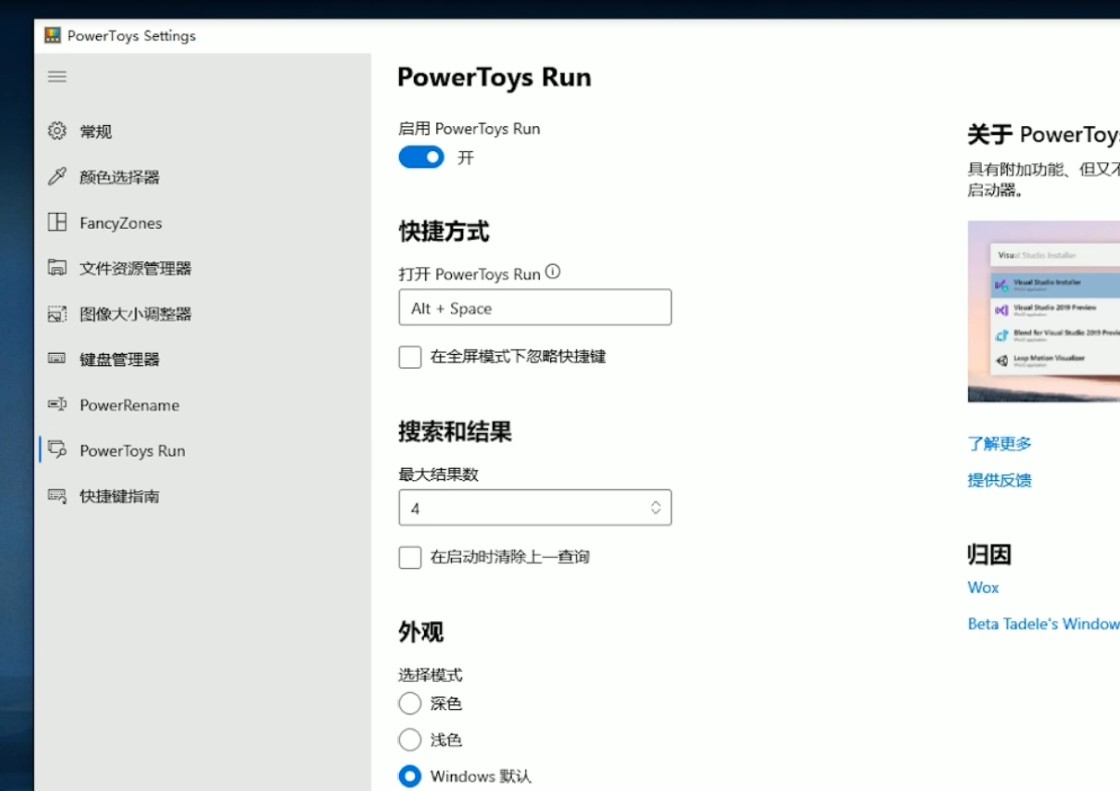Click the spinner arrows on 最大结果数
The image size is (1120, 791).
[656, 507]
